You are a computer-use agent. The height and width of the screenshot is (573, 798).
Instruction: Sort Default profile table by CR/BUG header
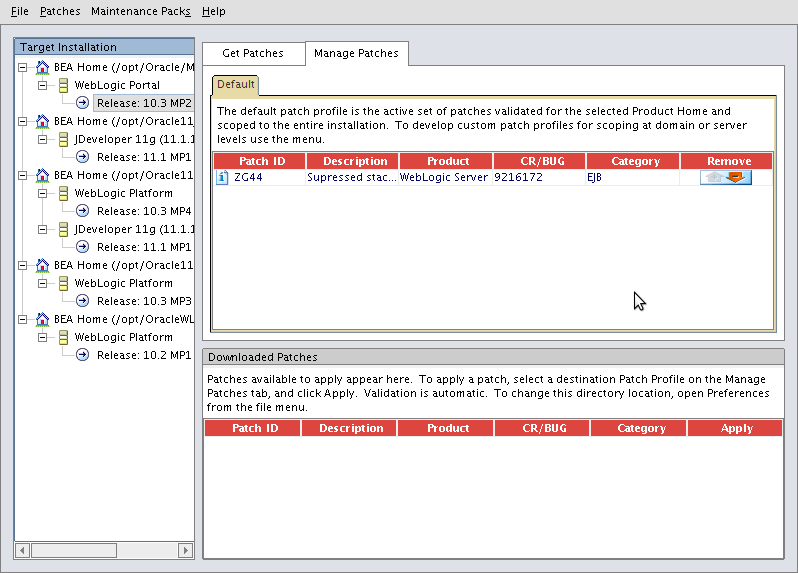pos(539,161)
